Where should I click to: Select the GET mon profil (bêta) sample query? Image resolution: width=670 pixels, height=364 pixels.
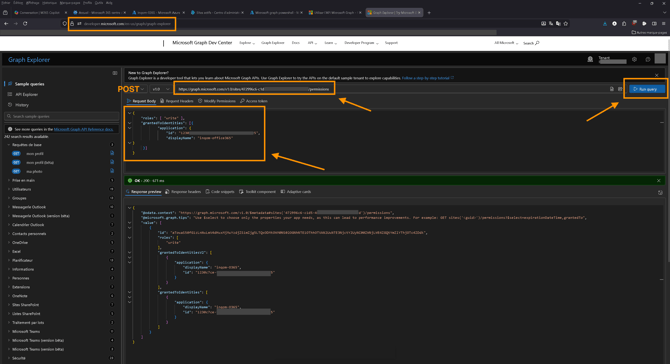40,162
